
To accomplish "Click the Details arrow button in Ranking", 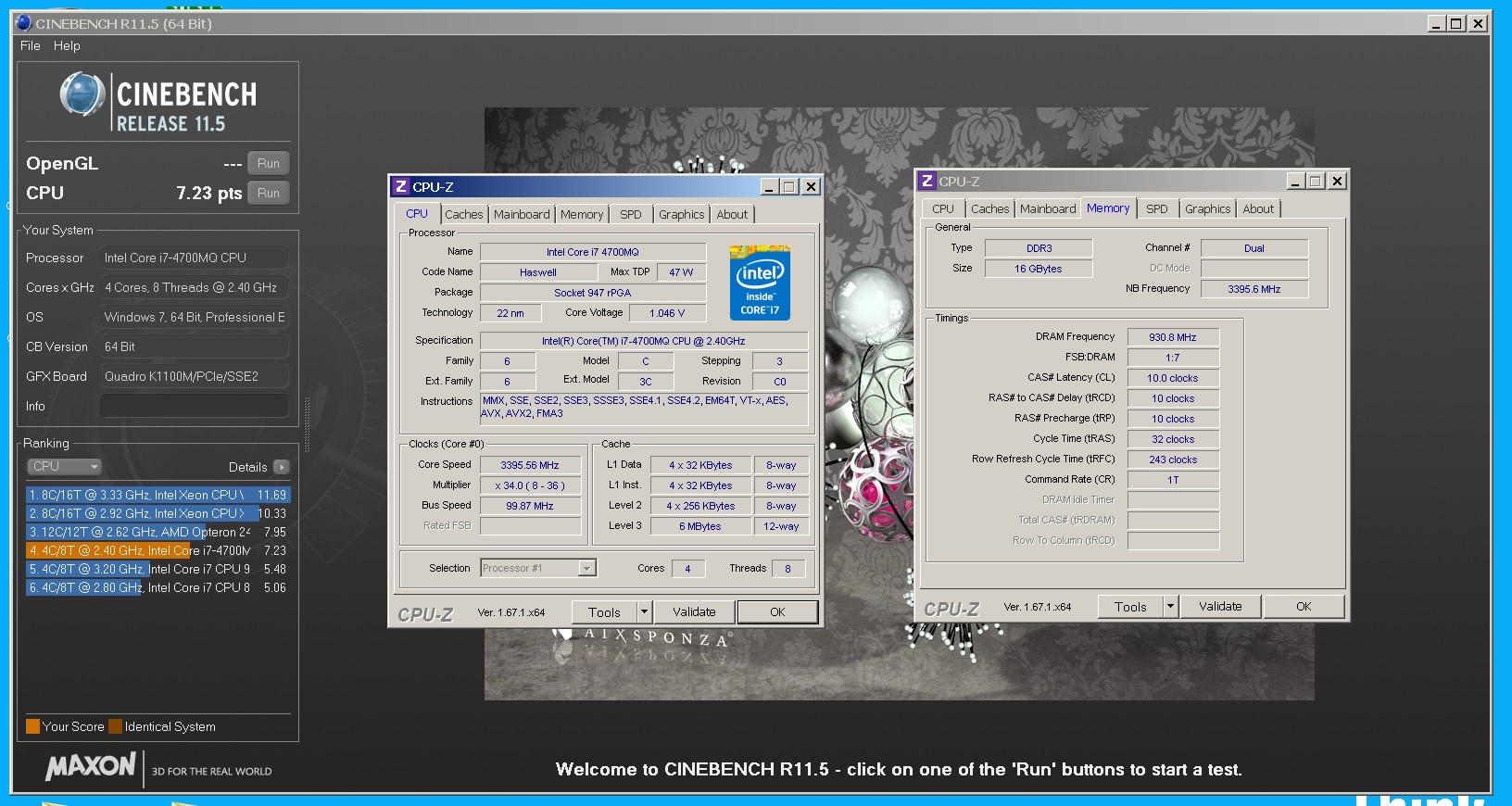I will pyautogui.click(x=282, y=467).
